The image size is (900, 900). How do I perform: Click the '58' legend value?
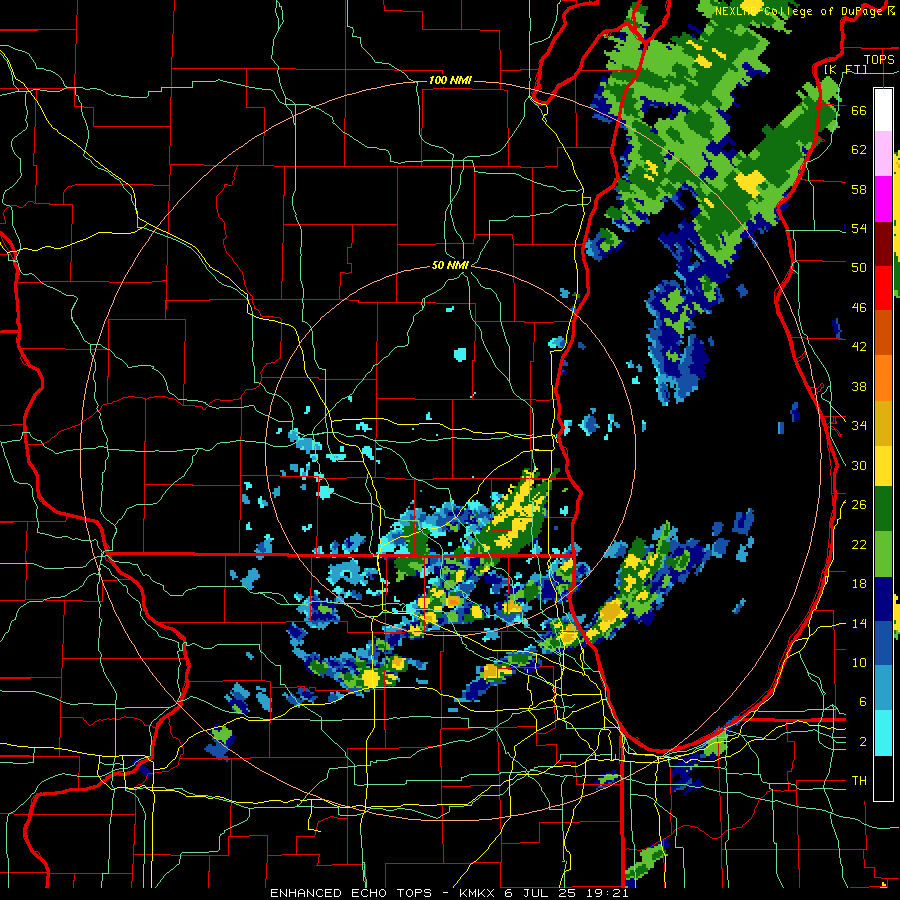(x=859, y=189)
